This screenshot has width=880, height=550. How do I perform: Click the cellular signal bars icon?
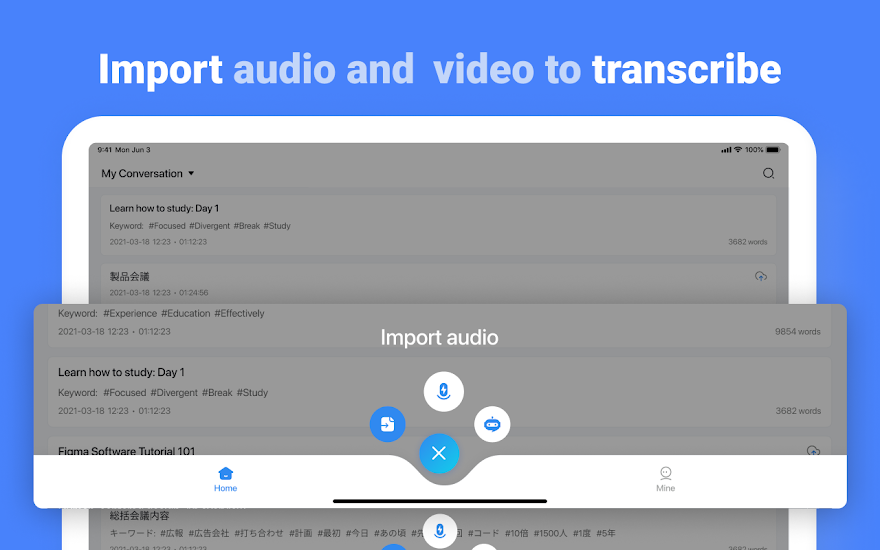coord(726,150)
